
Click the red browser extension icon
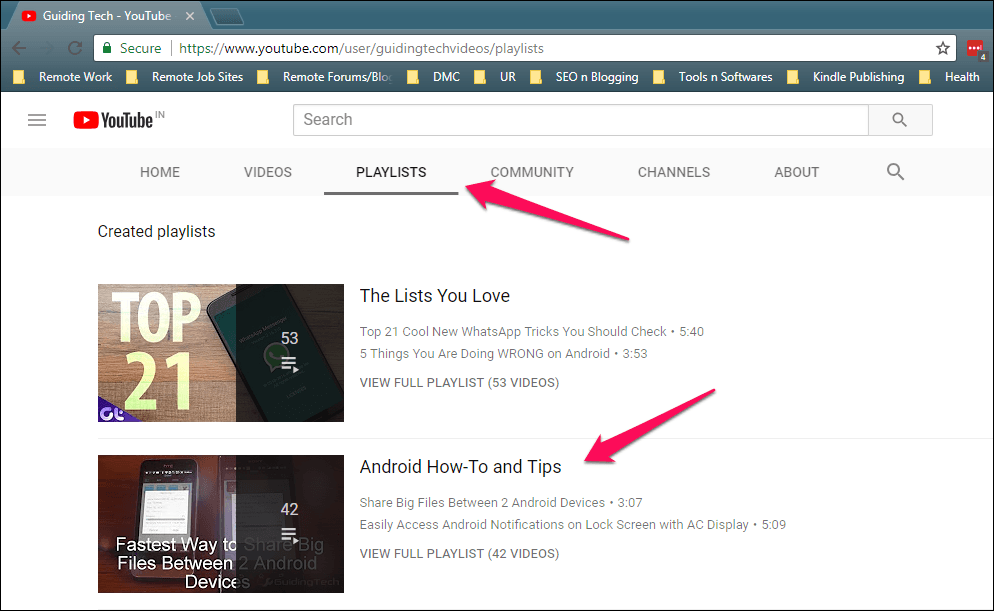(974, 48)
